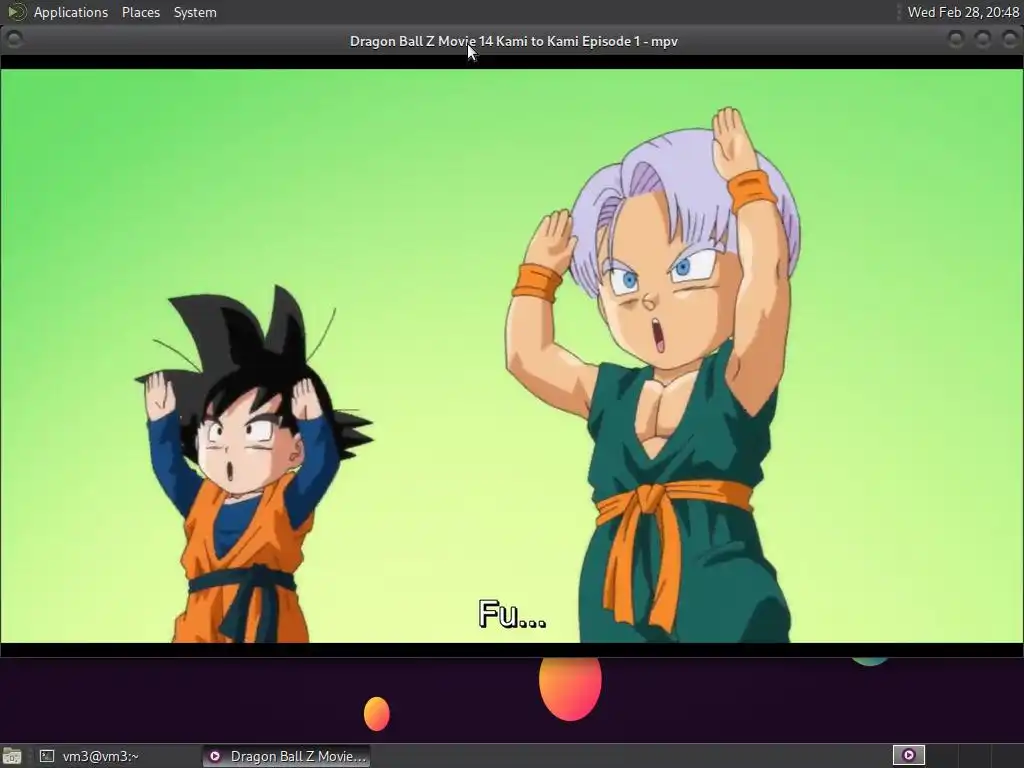Open the Applications menu

tap(71, 12)
